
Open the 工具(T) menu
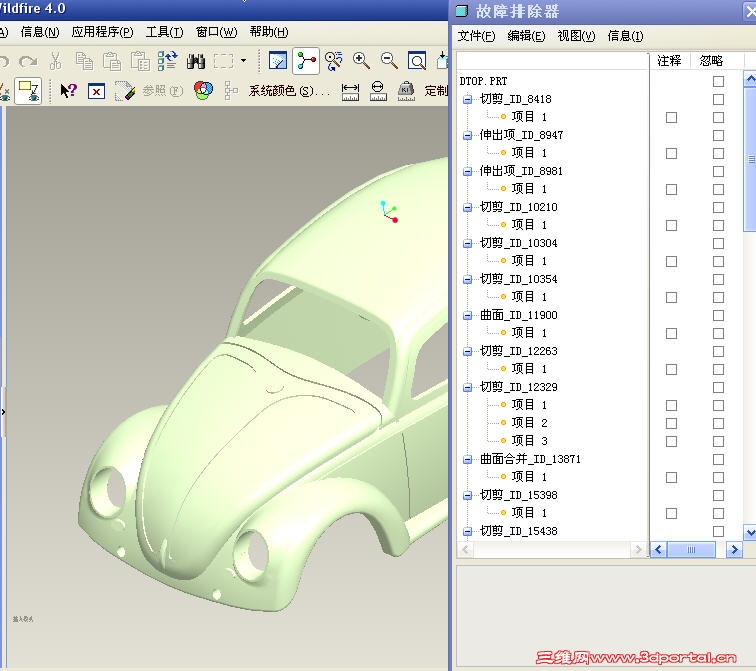164,32
